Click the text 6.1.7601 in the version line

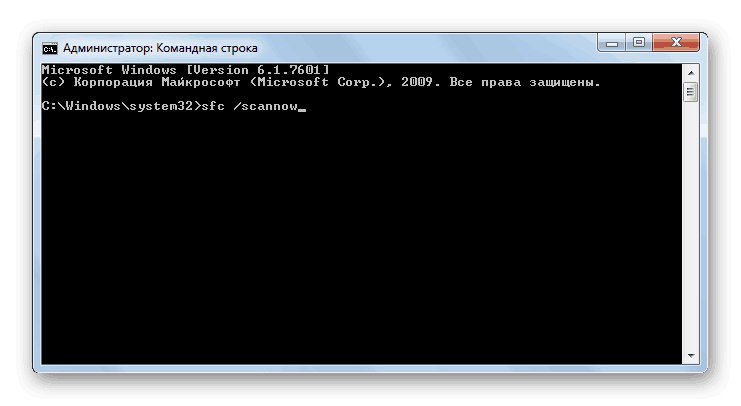pyautogui.click(x=289, y=70)
